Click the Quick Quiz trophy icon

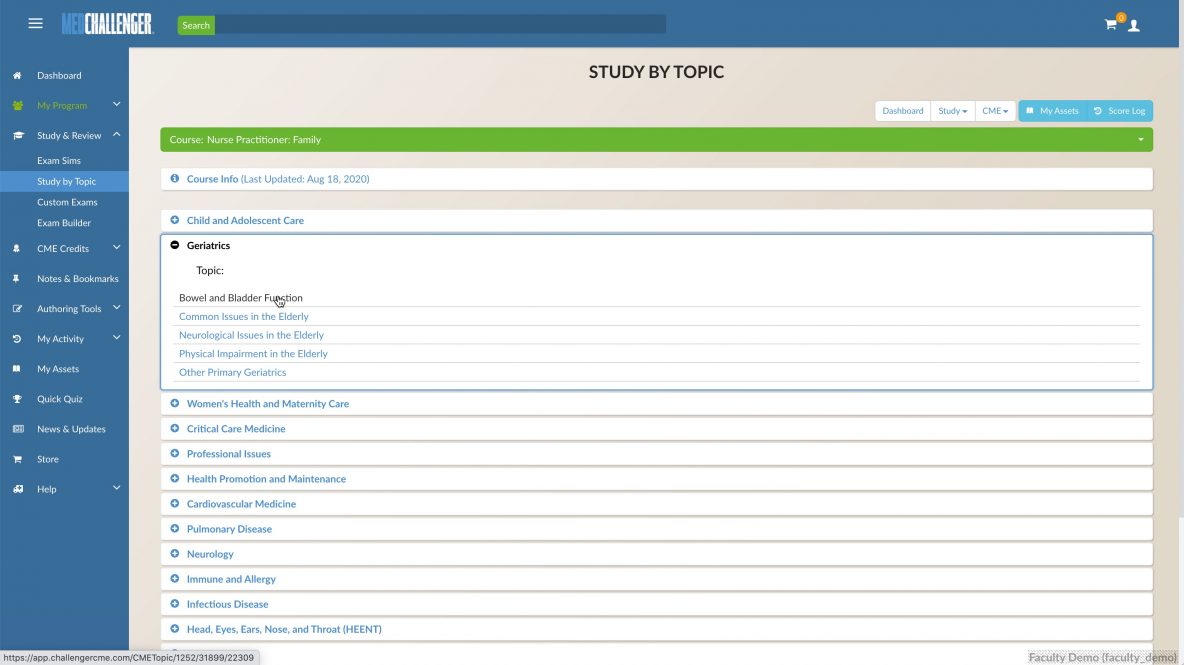coord(17,399)
